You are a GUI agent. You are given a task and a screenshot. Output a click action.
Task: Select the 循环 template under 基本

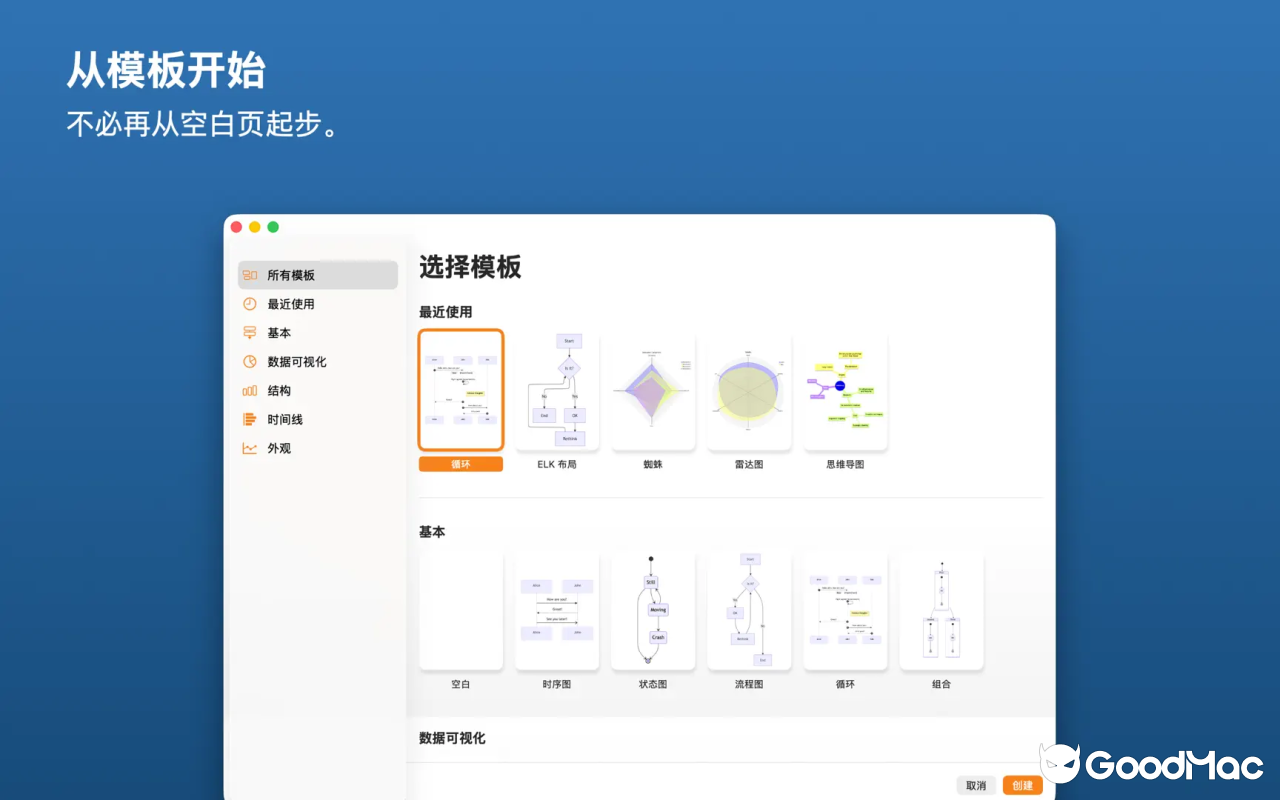point(845,611)
